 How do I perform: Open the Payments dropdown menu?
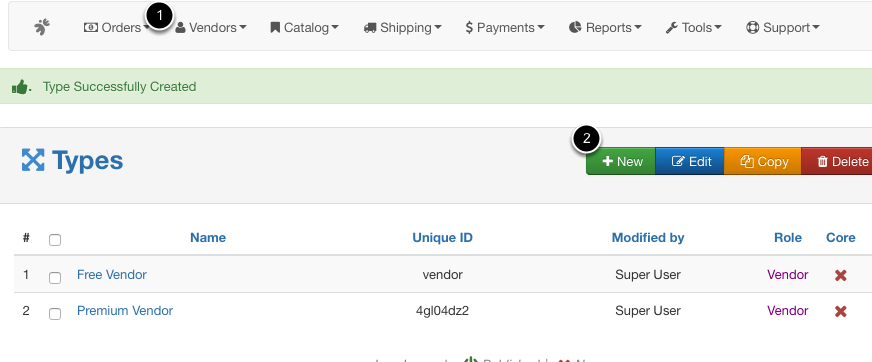(x=505, y=27)
